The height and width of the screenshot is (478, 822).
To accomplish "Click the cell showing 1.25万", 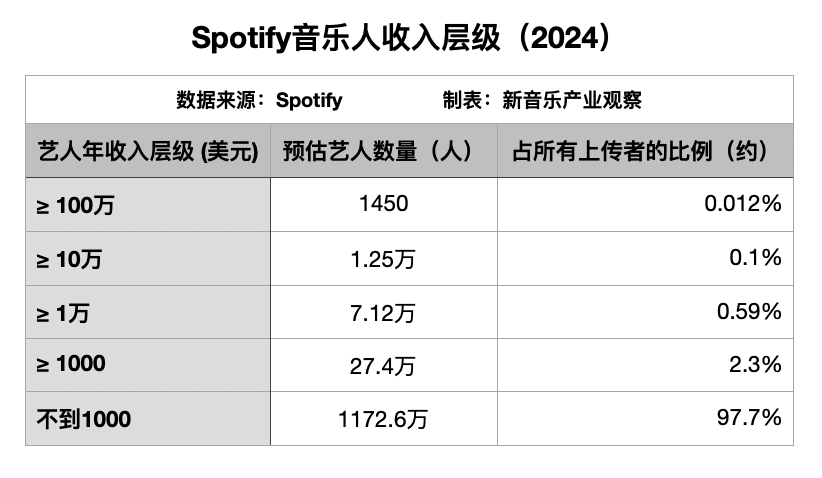I will pyautogui.click(x=383, y=259).
